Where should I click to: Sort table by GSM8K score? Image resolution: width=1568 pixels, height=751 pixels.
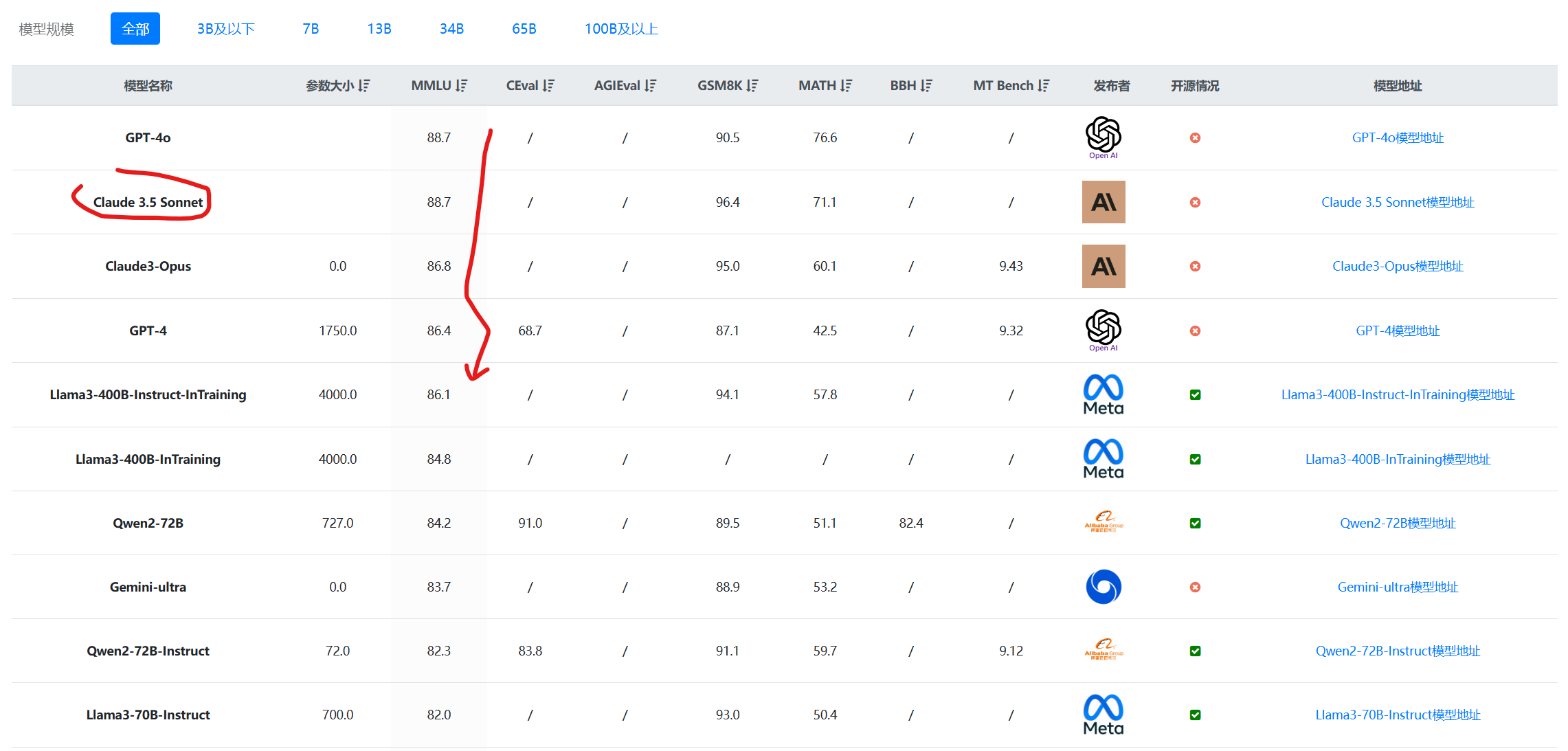pyautogui.click(x=752, y=85)
